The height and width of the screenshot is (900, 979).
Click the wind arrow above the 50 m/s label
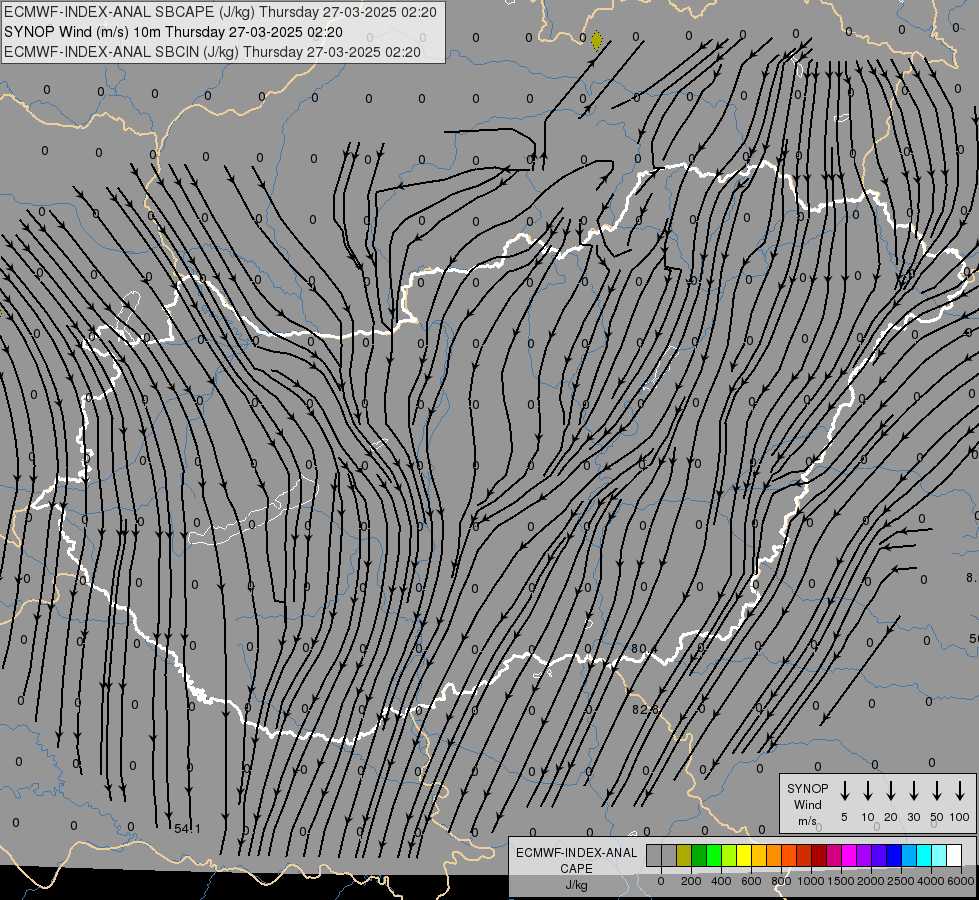click(x=937, y=791)
